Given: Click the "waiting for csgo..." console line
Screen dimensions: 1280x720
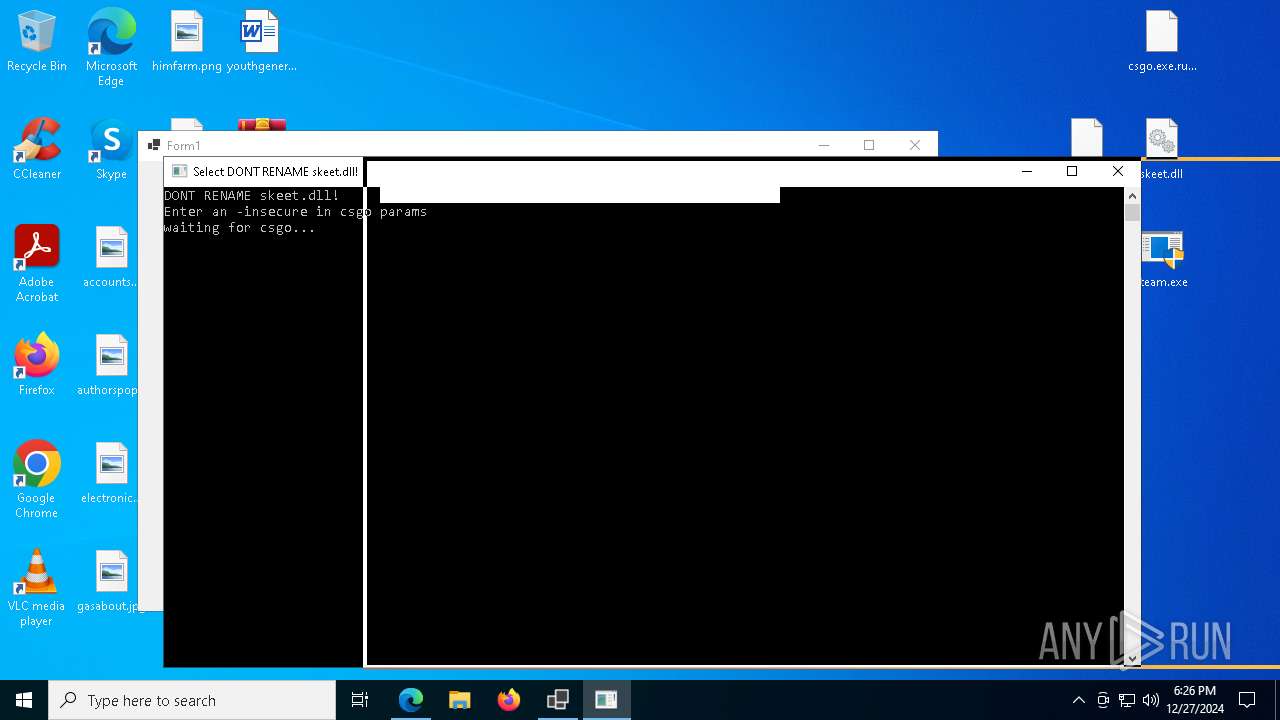Looking at the screenshot, I should (240, 228).
